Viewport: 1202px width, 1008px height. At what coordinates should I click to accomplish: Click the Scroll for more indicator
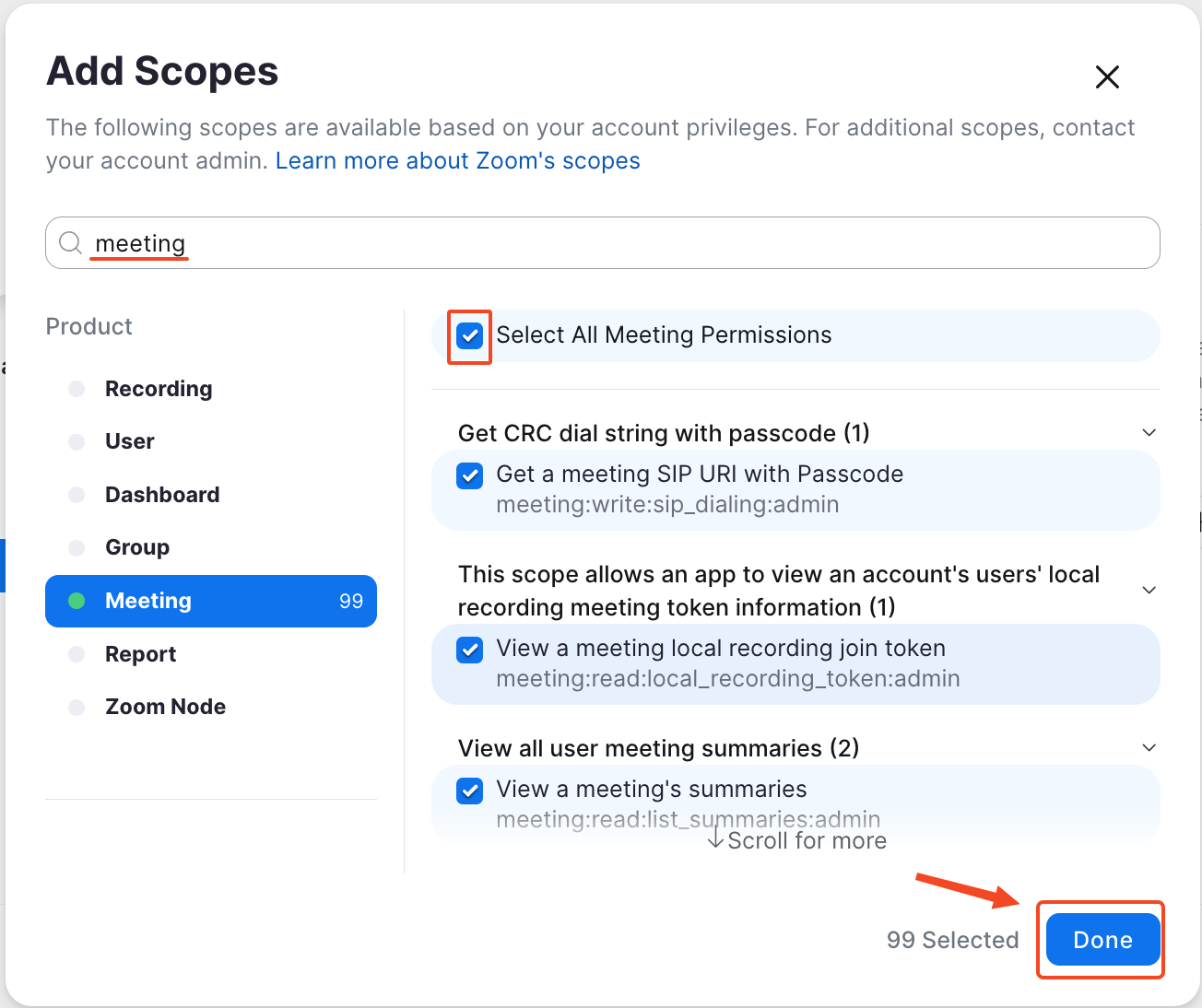[x=797, y=840]
